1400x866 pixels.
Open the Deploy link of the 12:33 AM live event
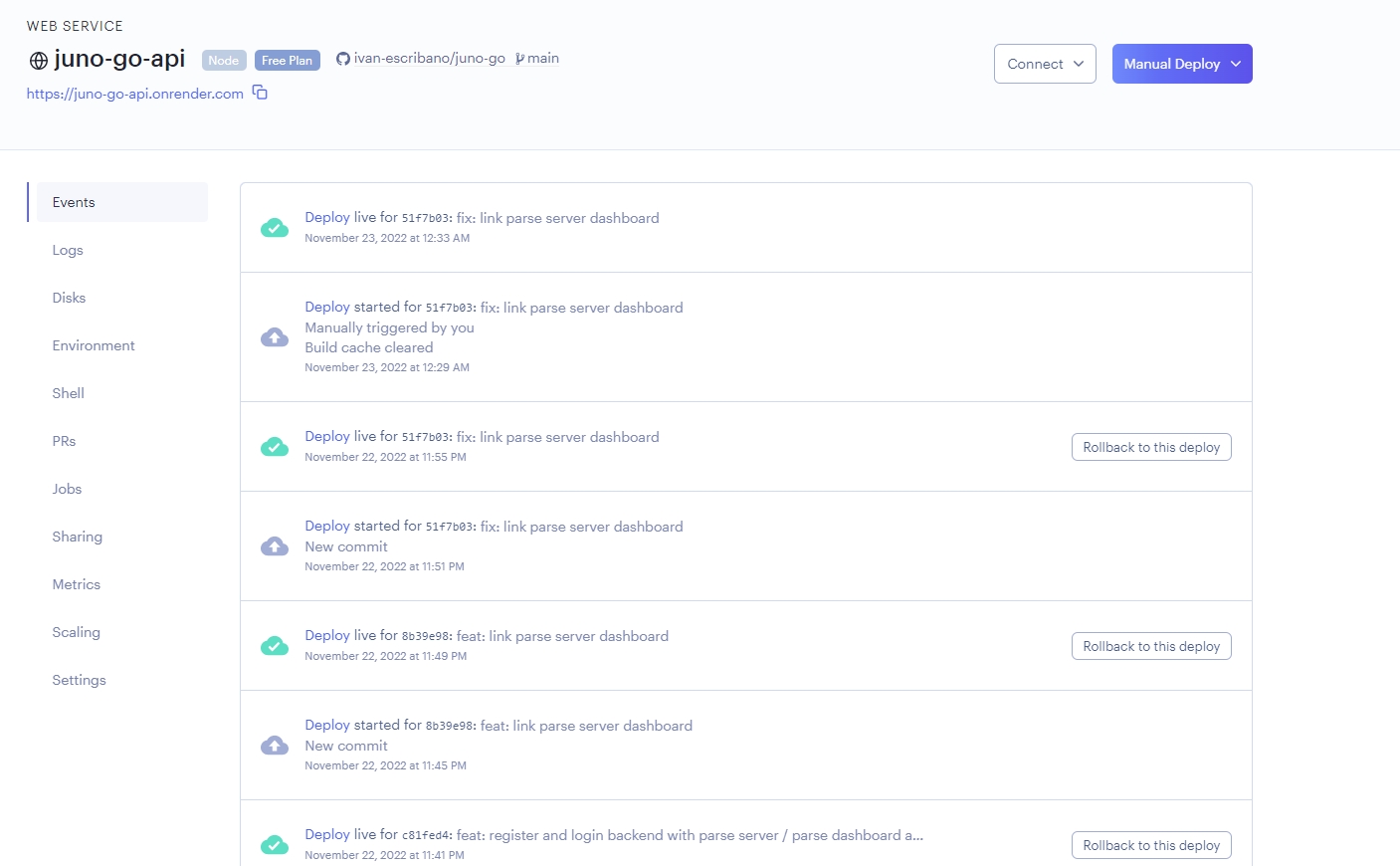click(327, 217)
